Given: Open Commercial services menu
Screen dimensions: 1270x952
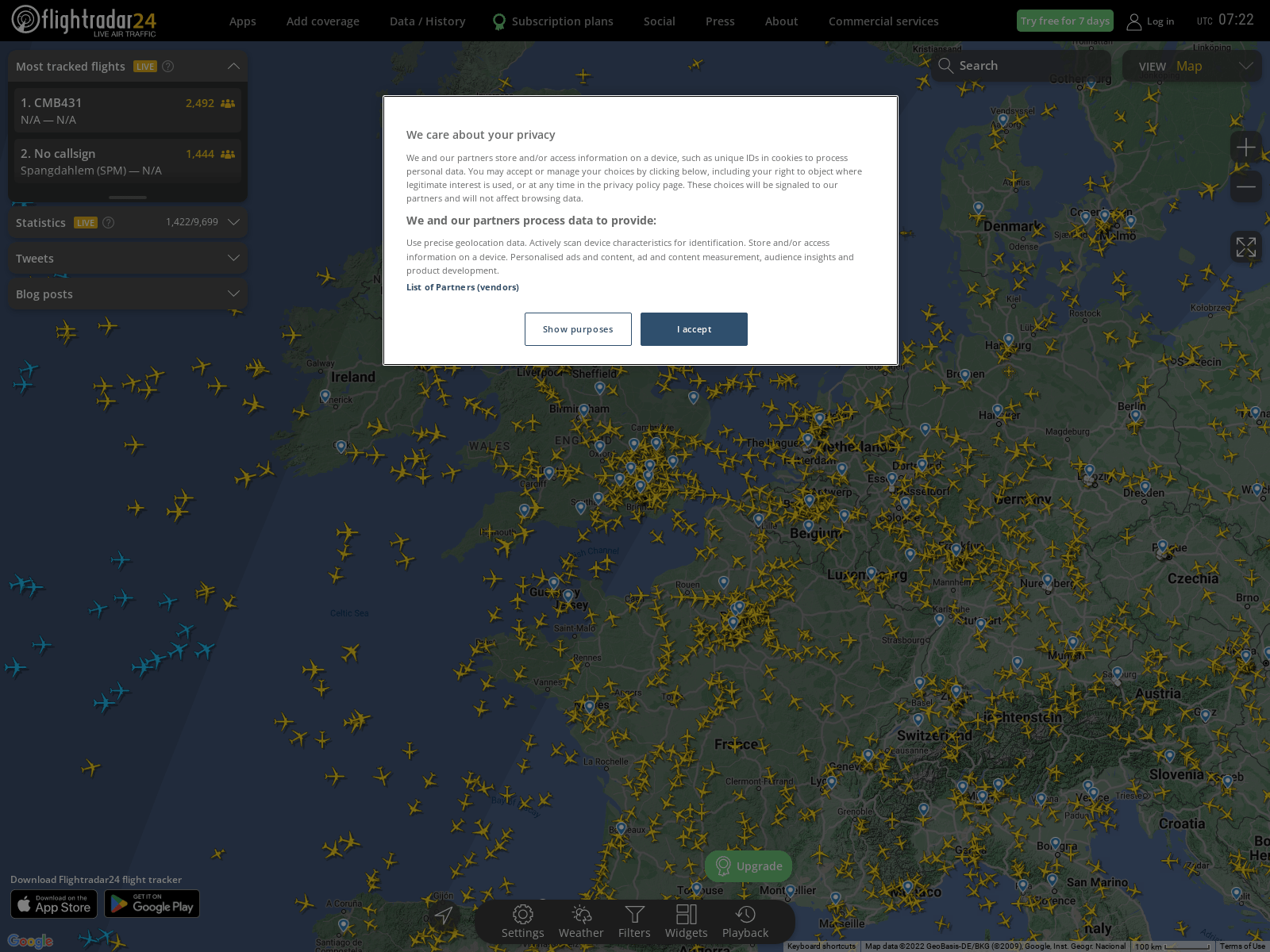Looking at the screenshot, I should click(883, 21).
